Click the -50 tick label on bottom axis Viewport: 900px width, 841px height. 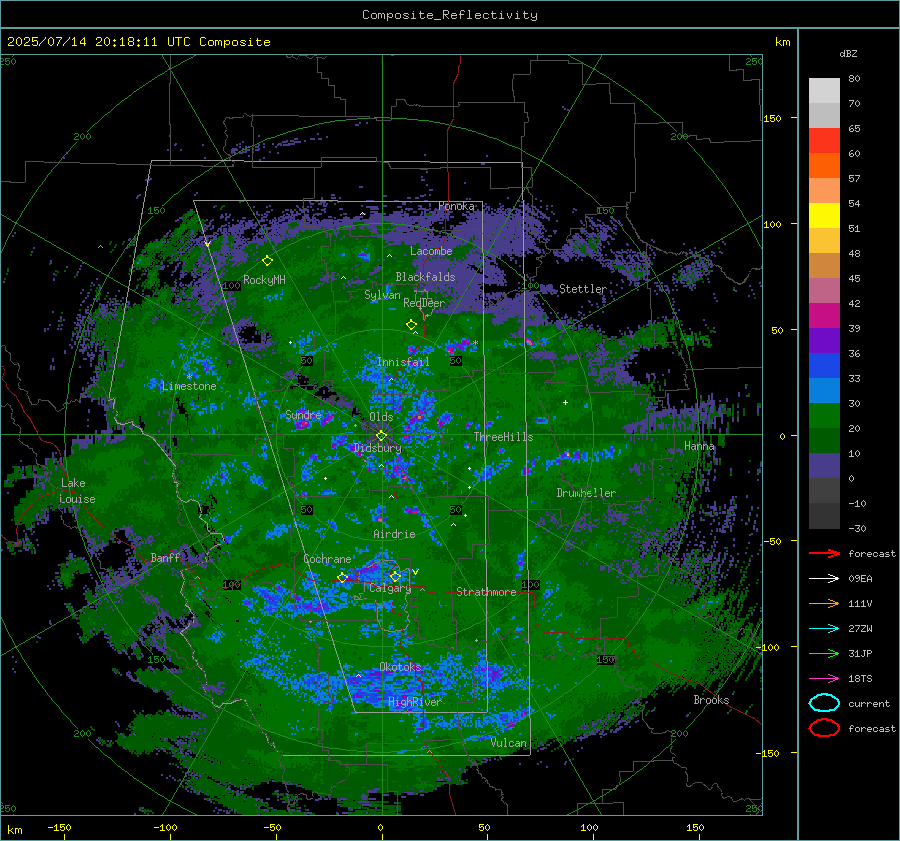coord(272,827)
